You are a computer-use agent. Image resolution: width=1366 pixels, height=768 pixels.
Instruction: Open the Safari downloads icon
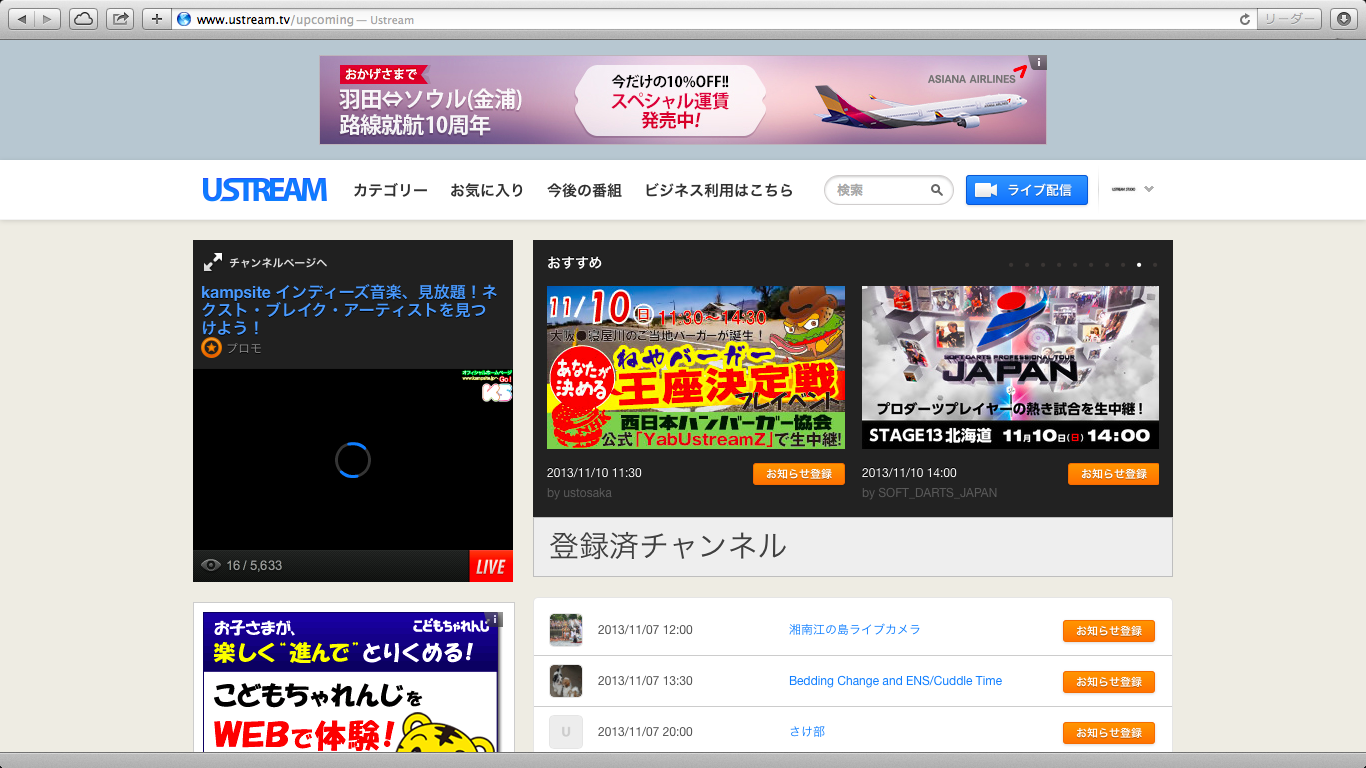[x=1344, y=19]
